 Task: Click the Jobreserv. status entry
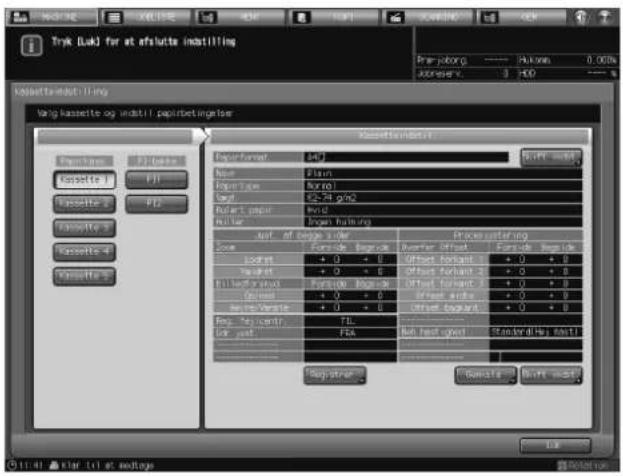463,74
